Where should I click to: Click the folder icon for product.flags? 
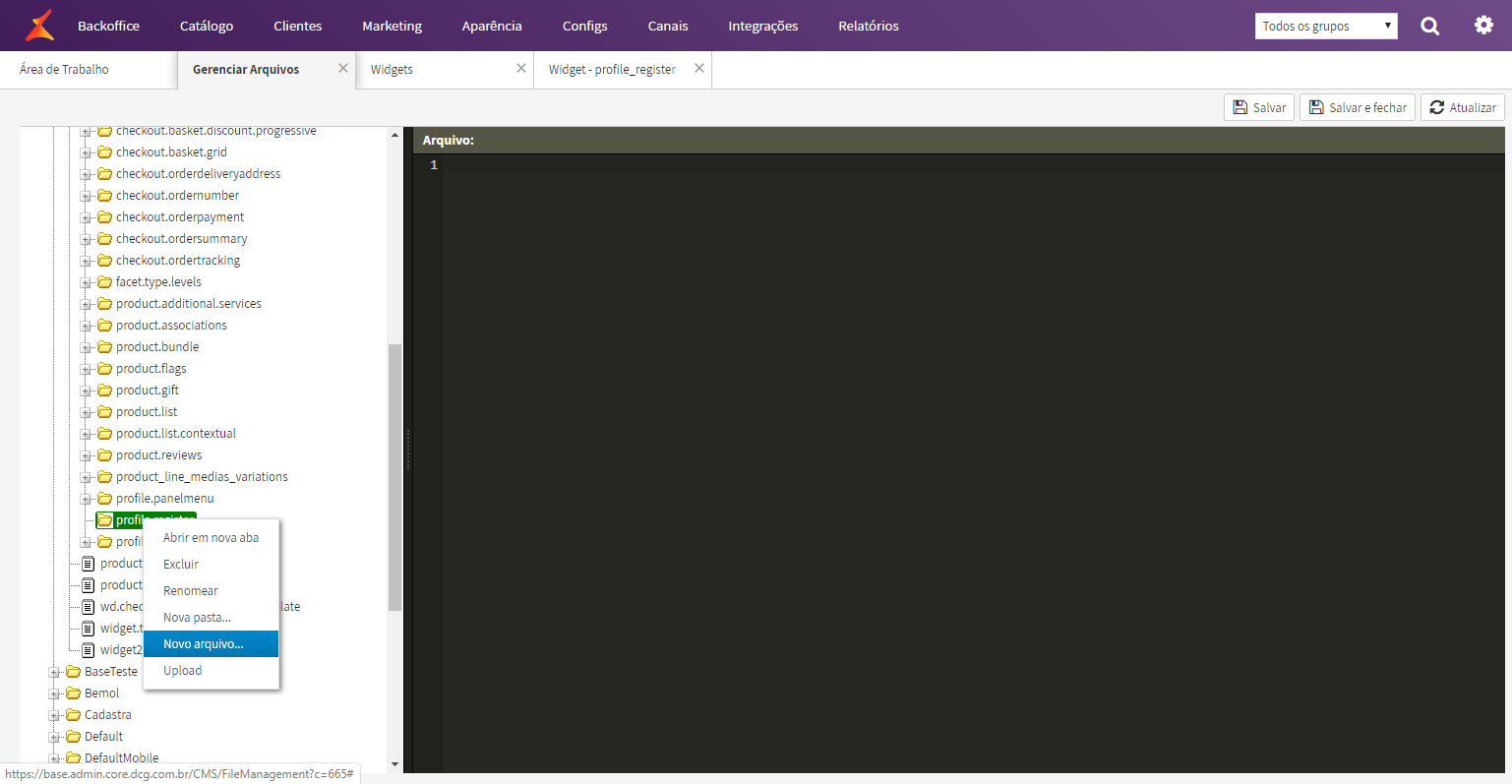click(104, 368)
